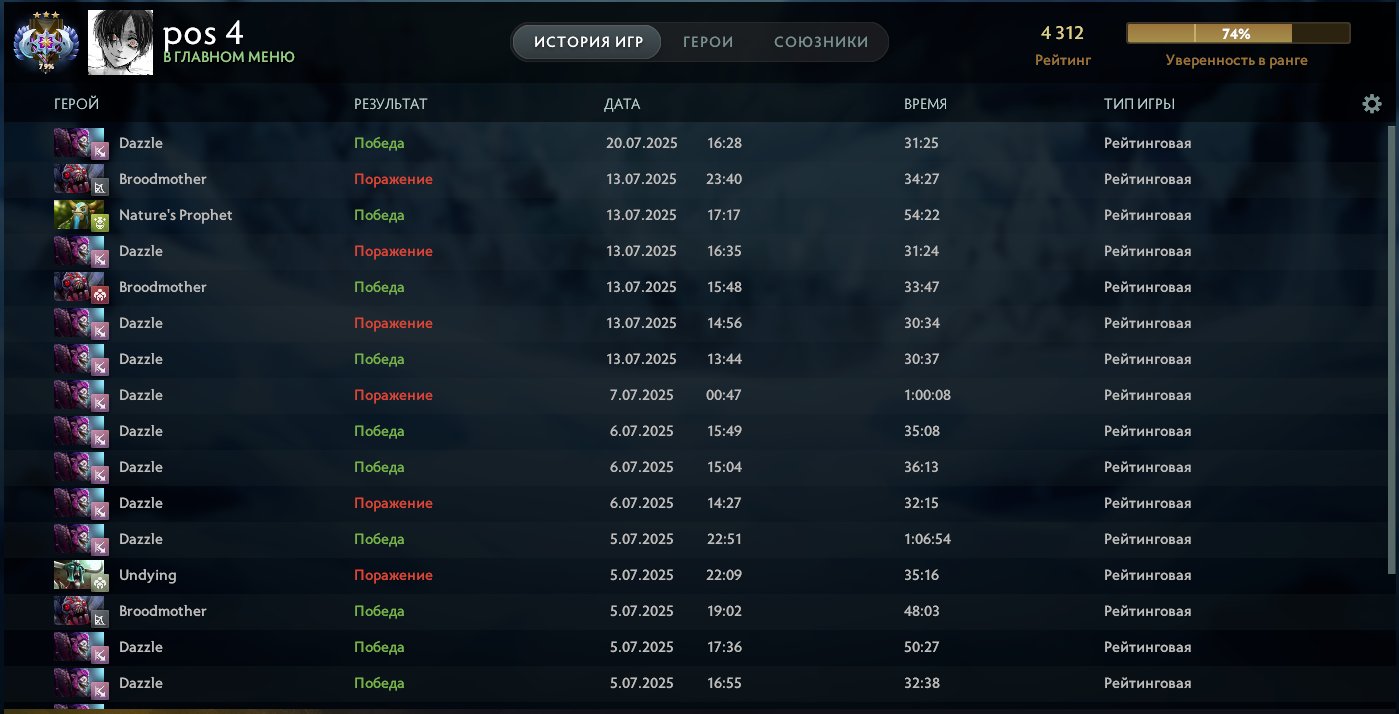Click the rank confidence 74% bar
Viewport: 1399px width, 714px height.
click(1236, 34)
